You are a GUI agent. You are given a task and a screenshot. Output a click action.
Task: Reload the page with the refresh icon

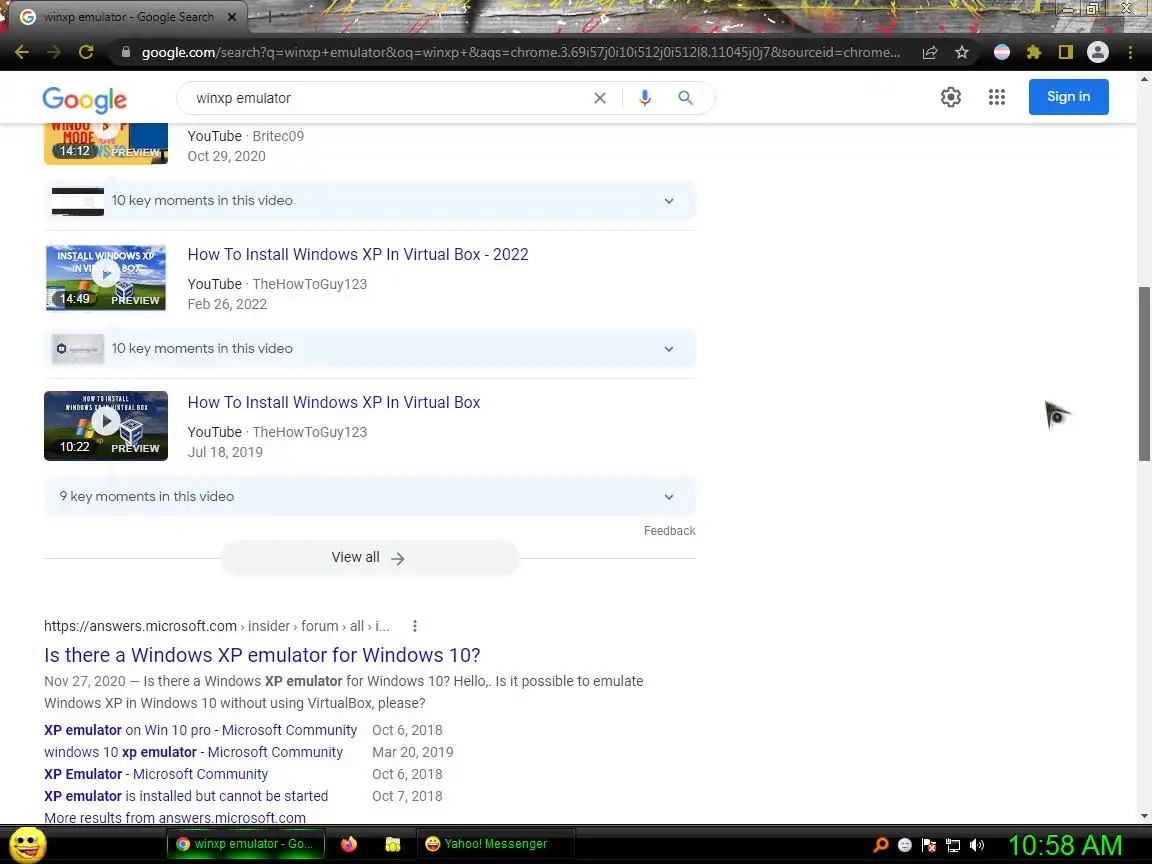[x=86, y=52]
